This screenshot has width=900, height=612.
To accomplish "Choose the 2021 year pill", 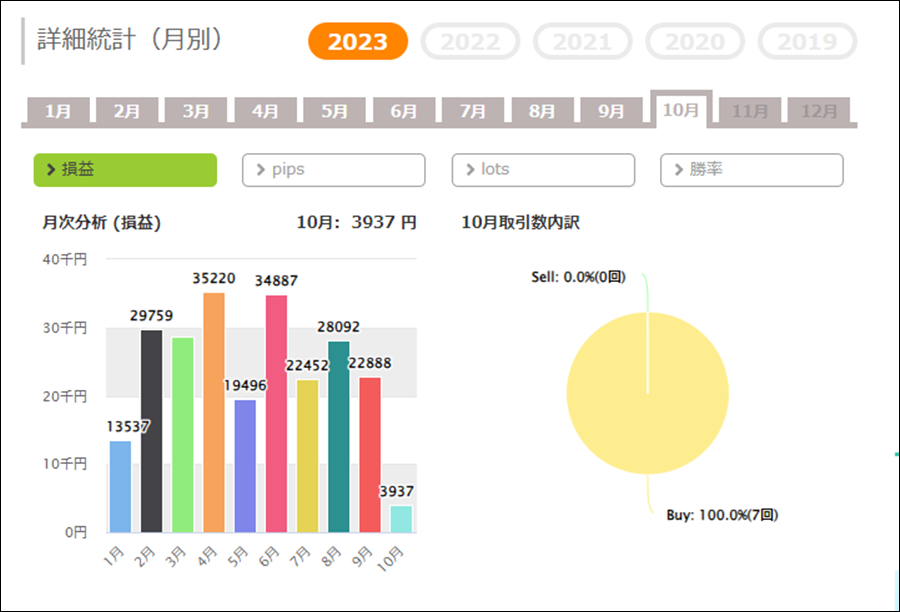I will tap(582, 42).
